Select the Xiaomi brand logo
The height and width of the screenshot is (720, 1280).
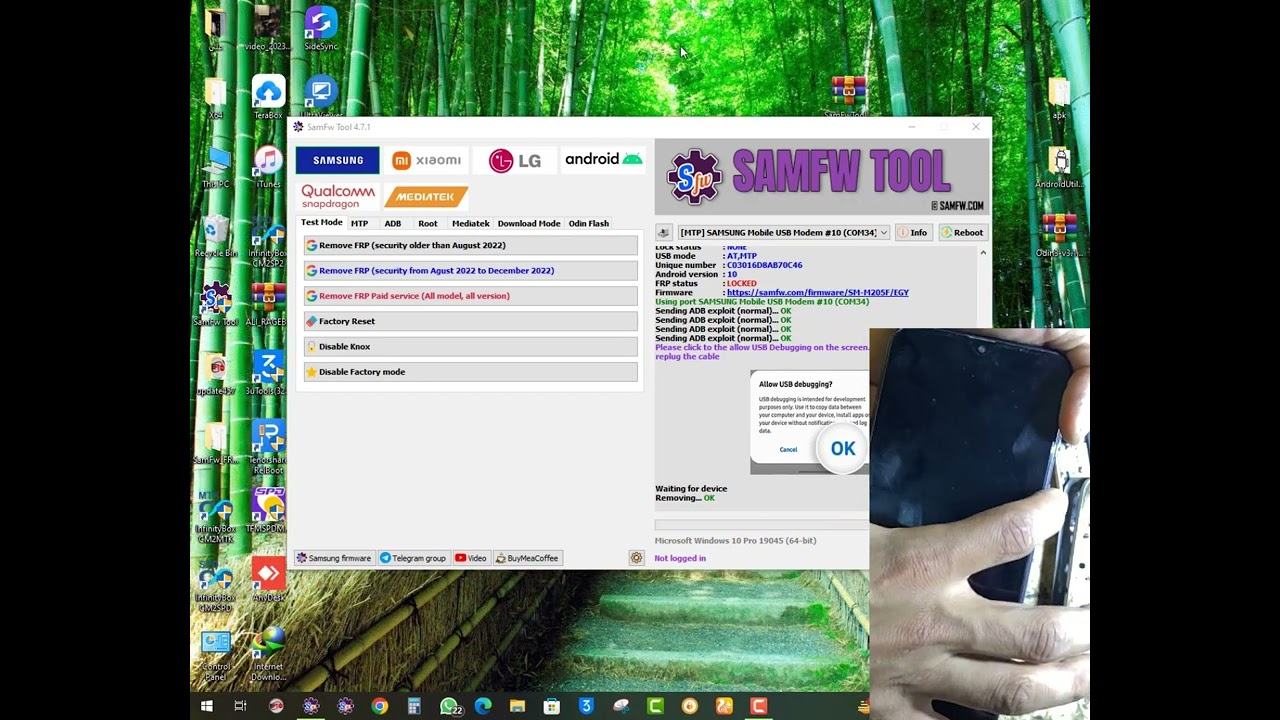pos(427,160)
